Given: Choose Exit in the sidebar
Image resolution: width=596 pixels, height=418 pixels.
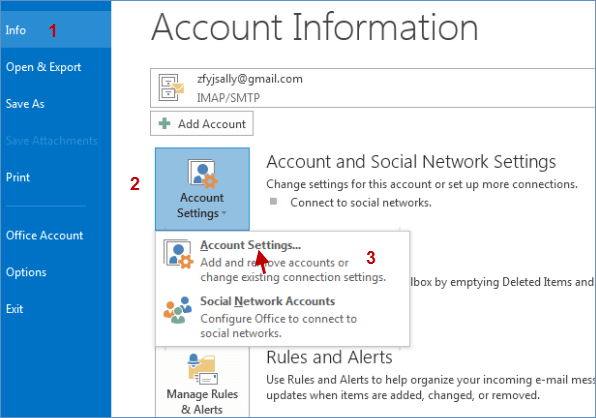Looking at the screenshot, I should pyautogui.click(x=14, y=309).
